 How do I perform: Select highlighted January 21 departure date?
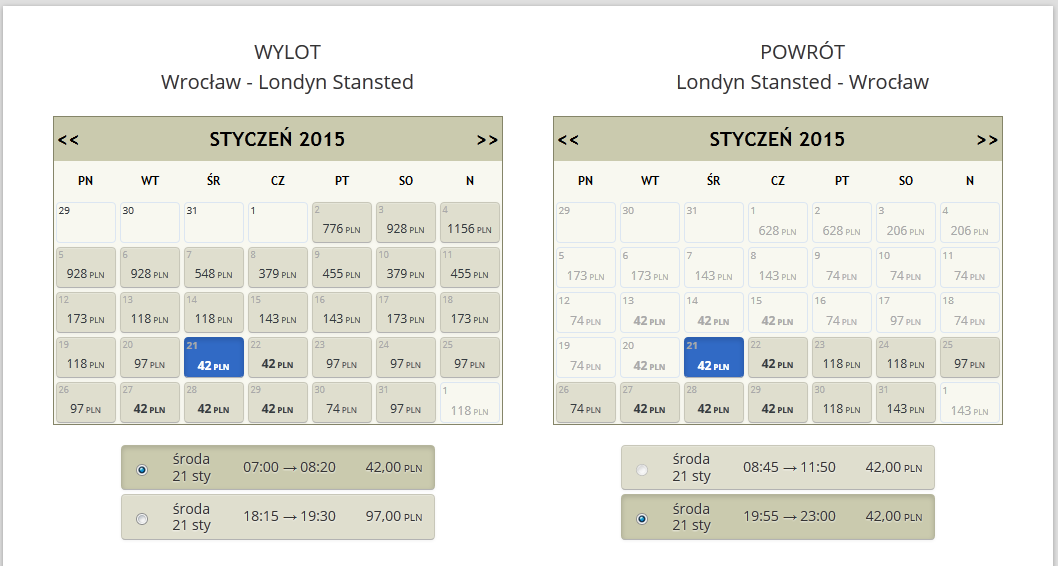pos(213,358)
